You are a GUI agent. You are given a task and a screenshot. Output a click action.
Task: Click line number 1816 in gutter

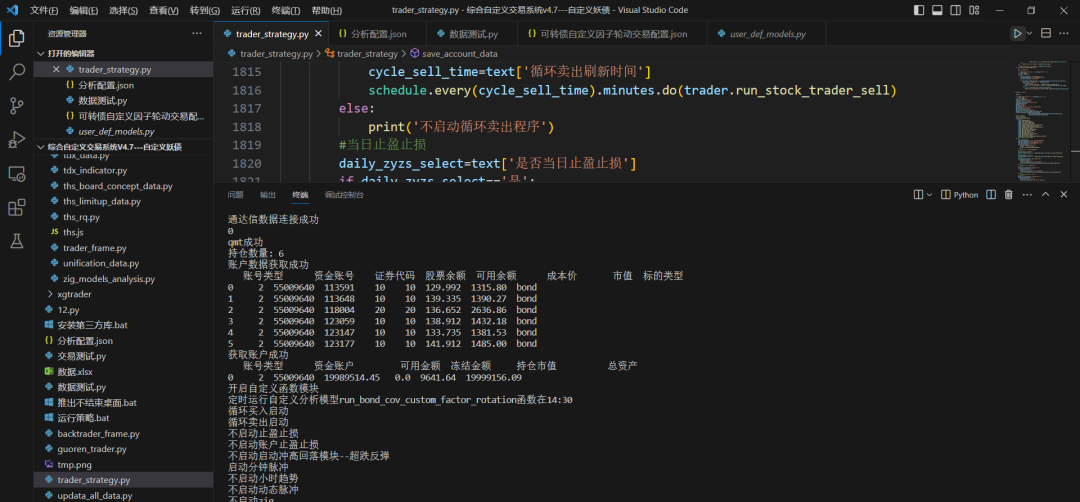247,90
